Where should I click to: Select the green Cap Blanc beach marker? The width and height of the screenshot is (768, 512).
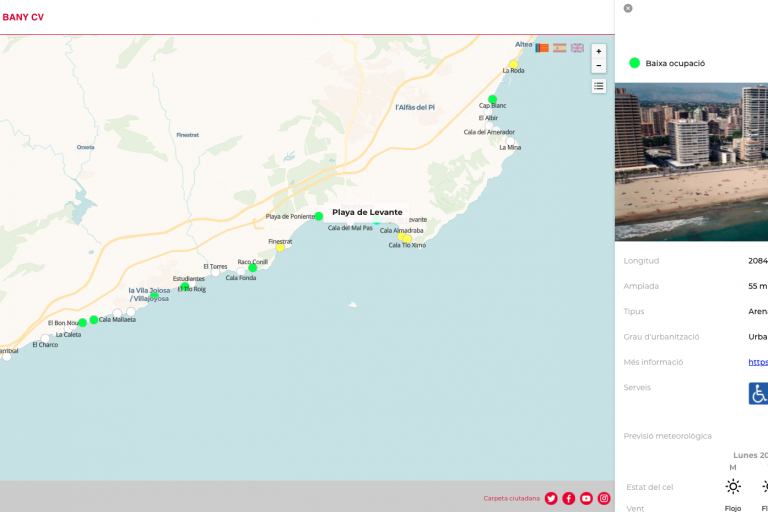(x=492, y=99)
